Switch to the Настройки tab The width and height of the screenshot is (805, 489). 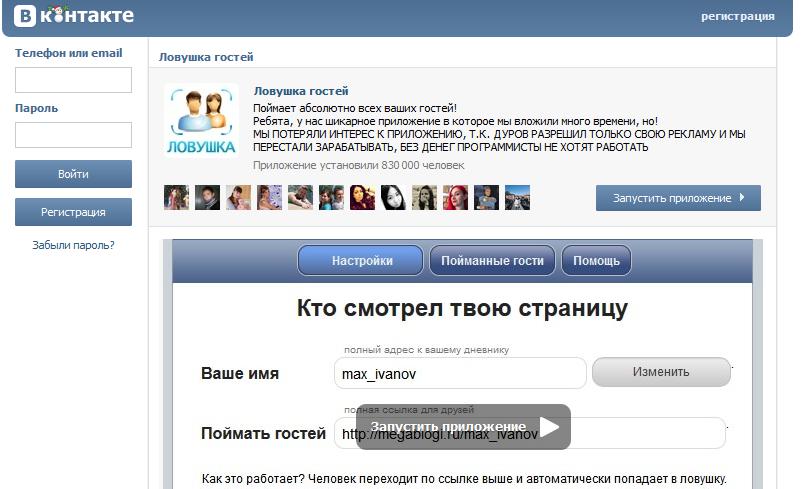(x=360, y=260)
